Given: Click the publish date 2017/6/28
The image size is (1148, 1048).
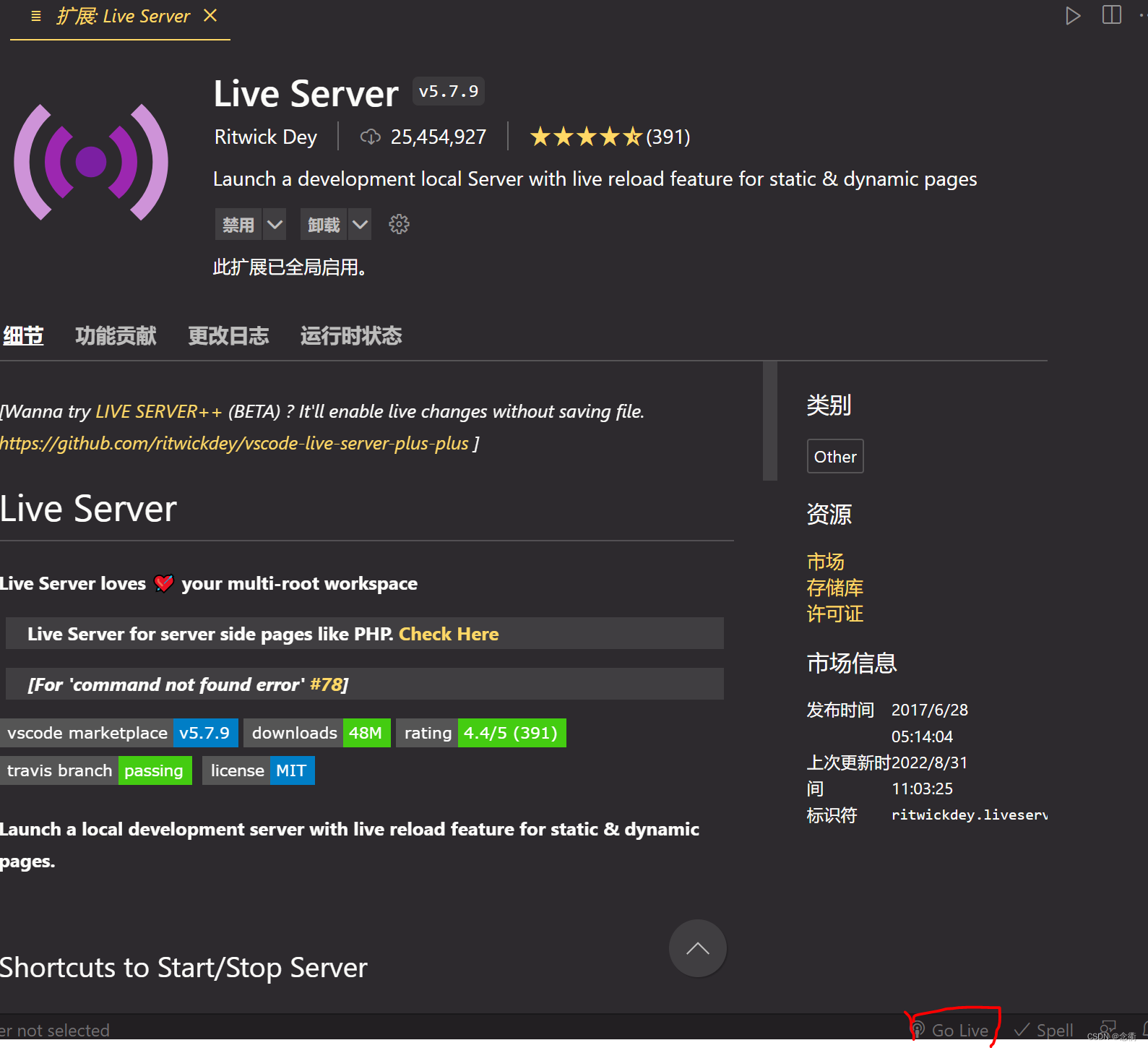Looking at the screenshot, I should tap(930, 710).
